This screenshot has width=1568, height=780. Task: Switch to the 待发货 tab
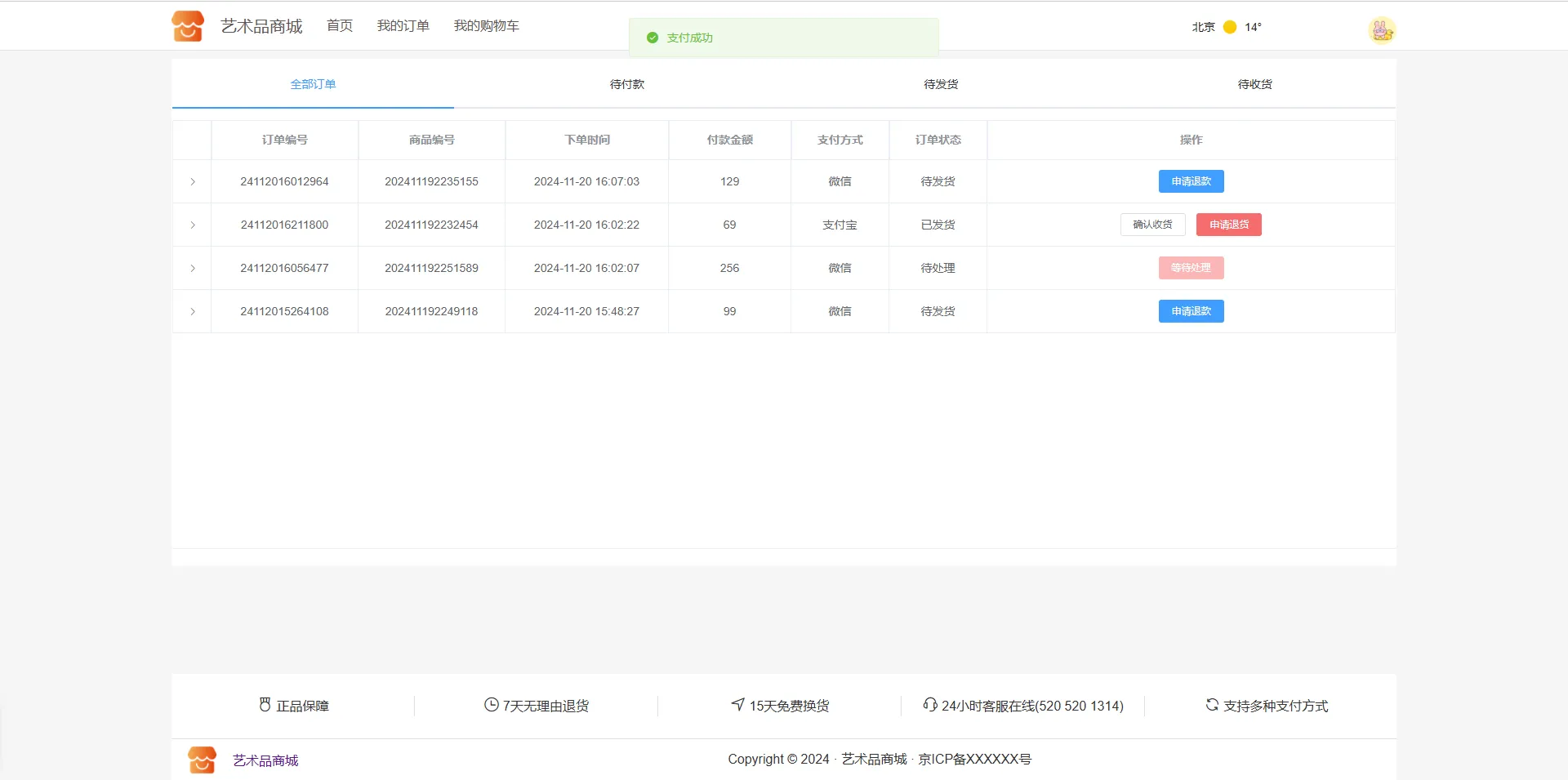(941, 84)
